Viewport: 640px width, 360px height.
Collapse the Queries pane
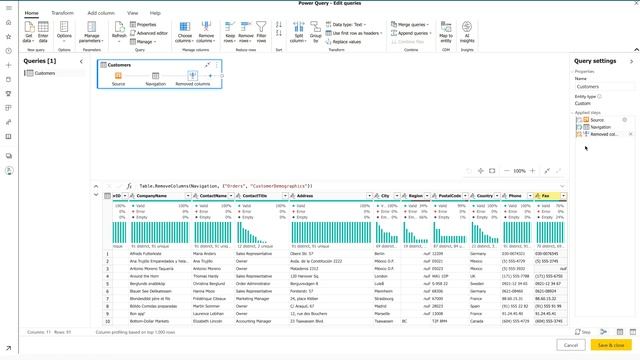[81, 61]
